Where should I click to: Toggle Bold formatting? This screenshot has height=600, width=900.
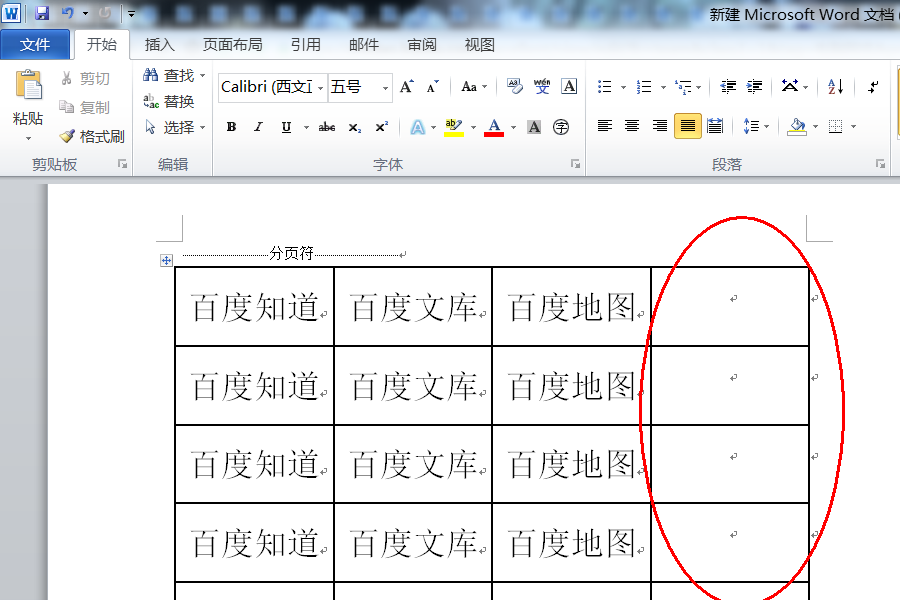click(x=231, y=127)
